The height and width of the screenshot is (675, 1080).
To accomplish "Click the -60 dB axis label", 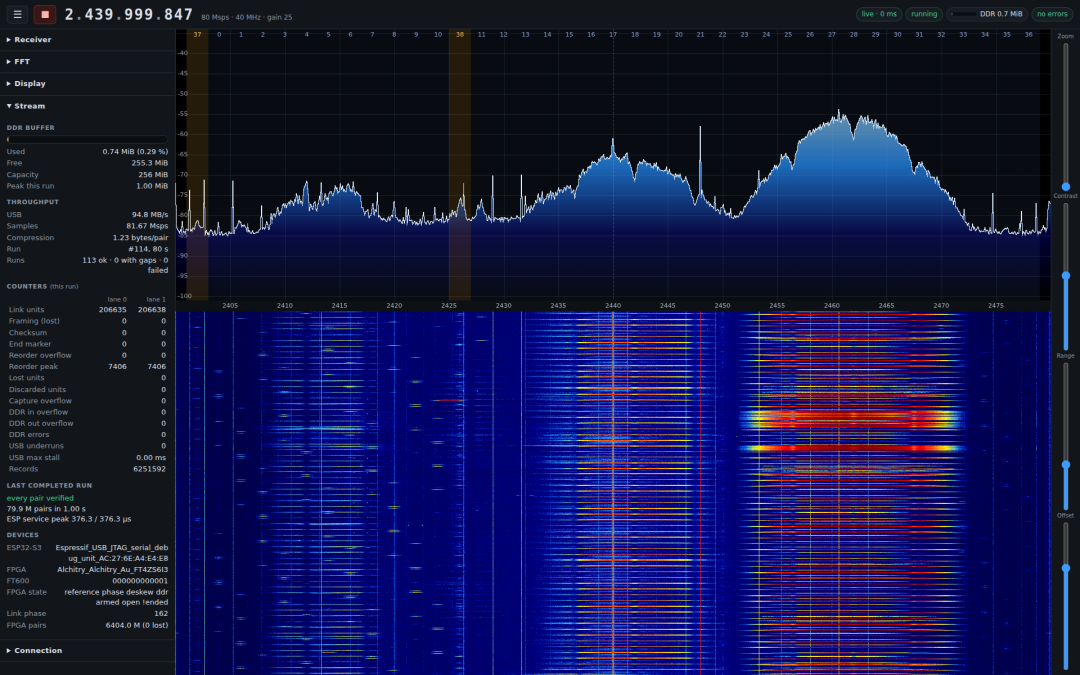I will pyautogui.click(x=183, y=134).
